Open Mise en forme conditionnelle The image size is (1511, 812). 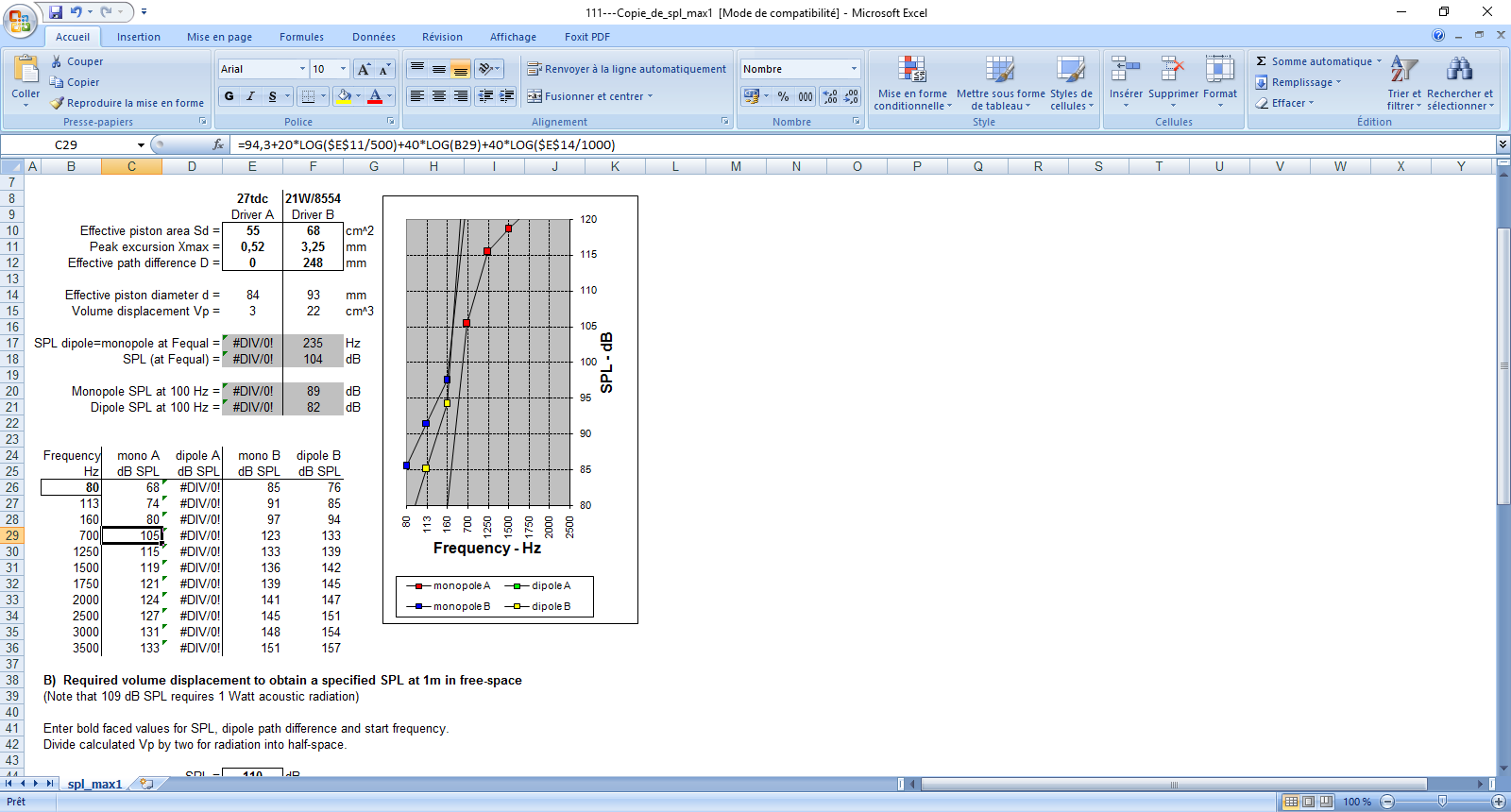point(912,83)
